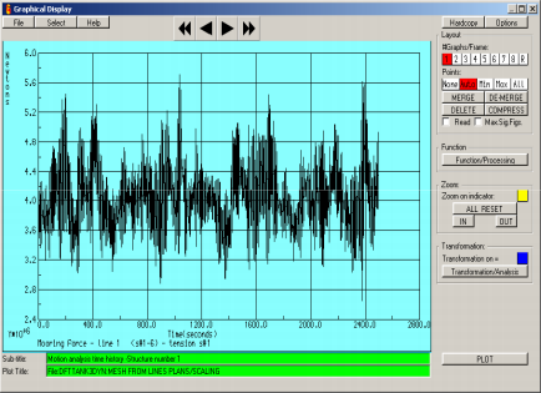Jump to last frame with fast-forward button
This screenshot has height=393, width=542.
(249, 28)
